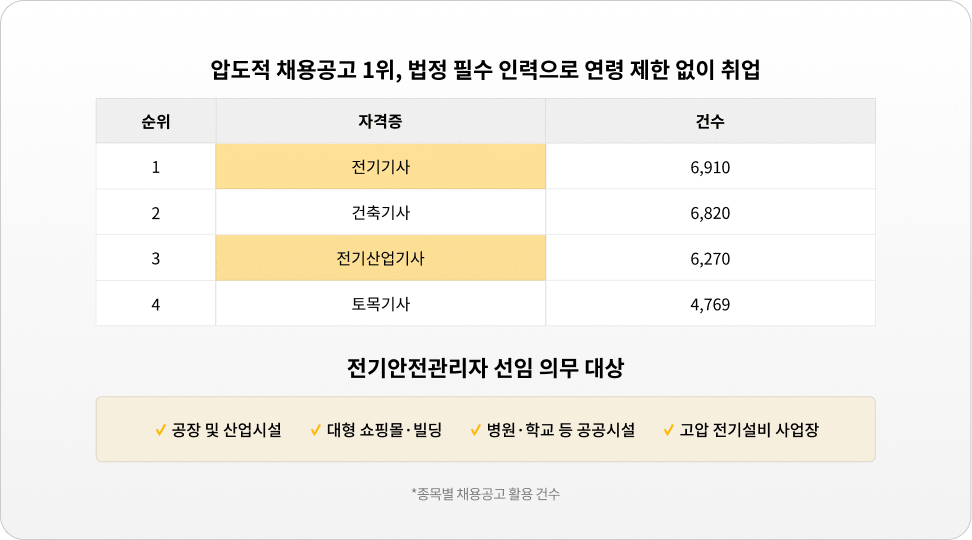The width and height of the screenshot is (972, 540).
Task: Click the 고압 전기설비 사업장 label
Action: click(749, 431)
